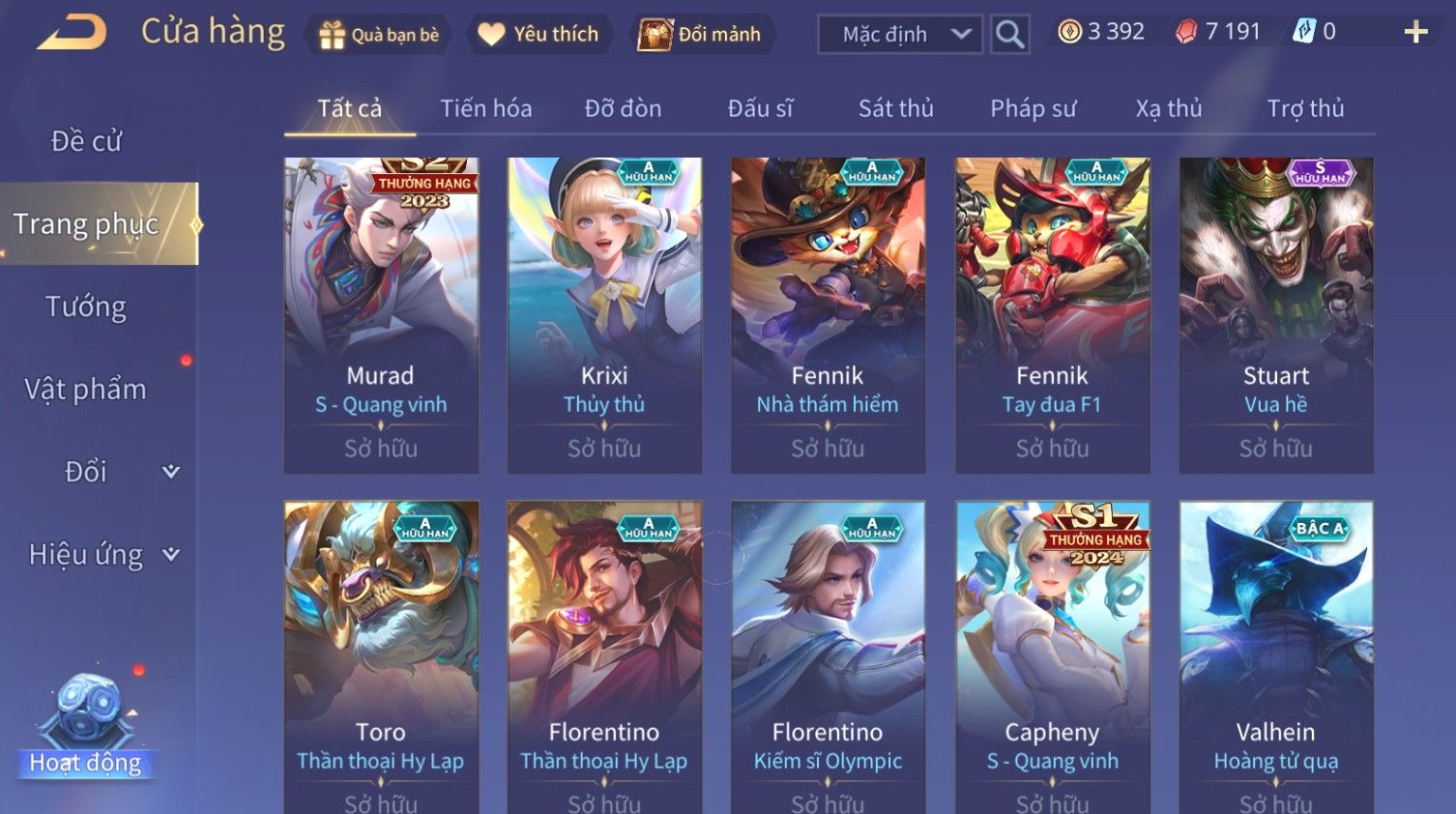Open Yêu thích heart favorites
This screenshot has height=814, width=1456.
(491, 35)
